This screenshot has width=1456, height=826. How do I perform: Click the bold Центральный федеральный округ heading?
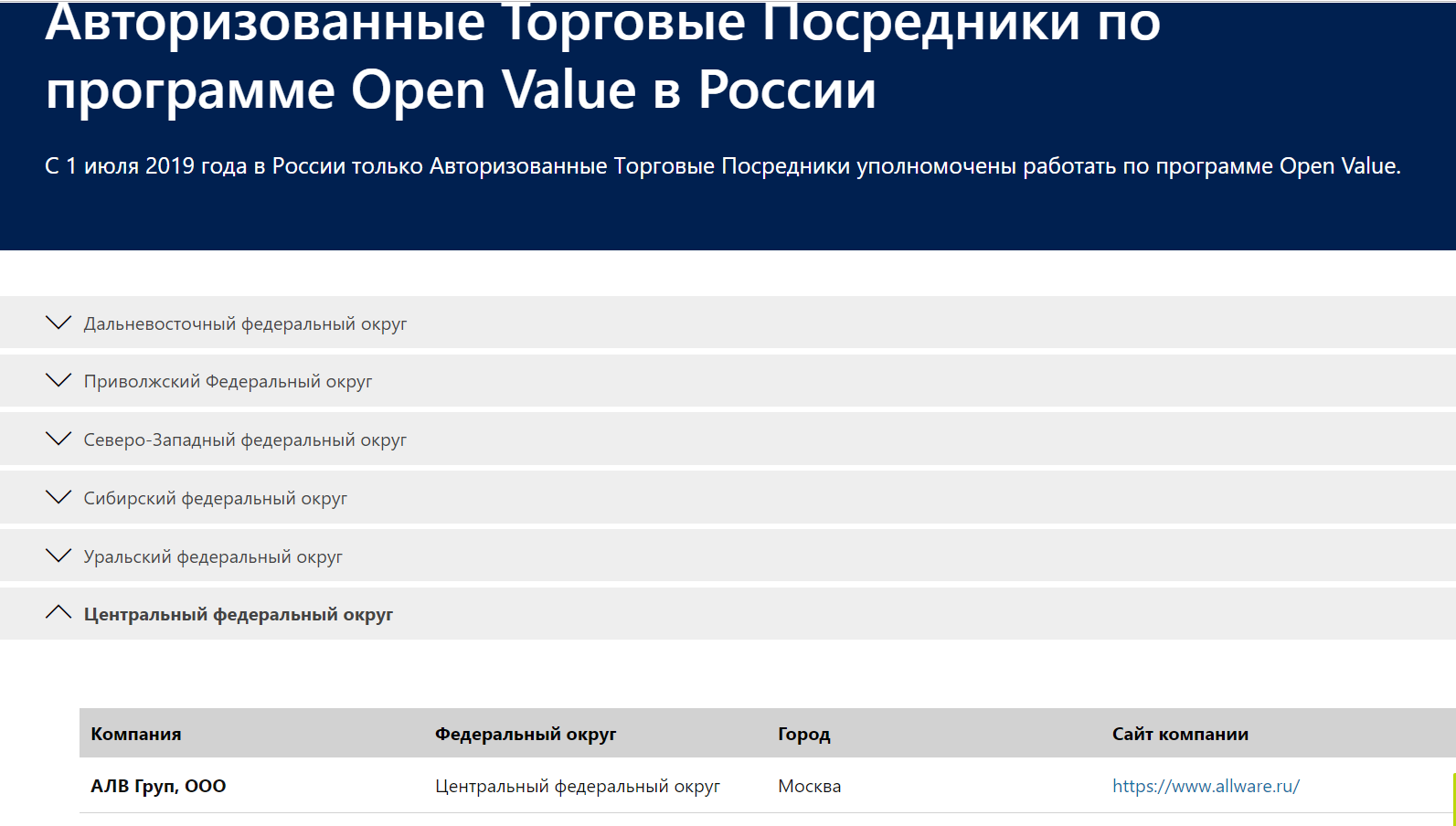click(239, 615)
